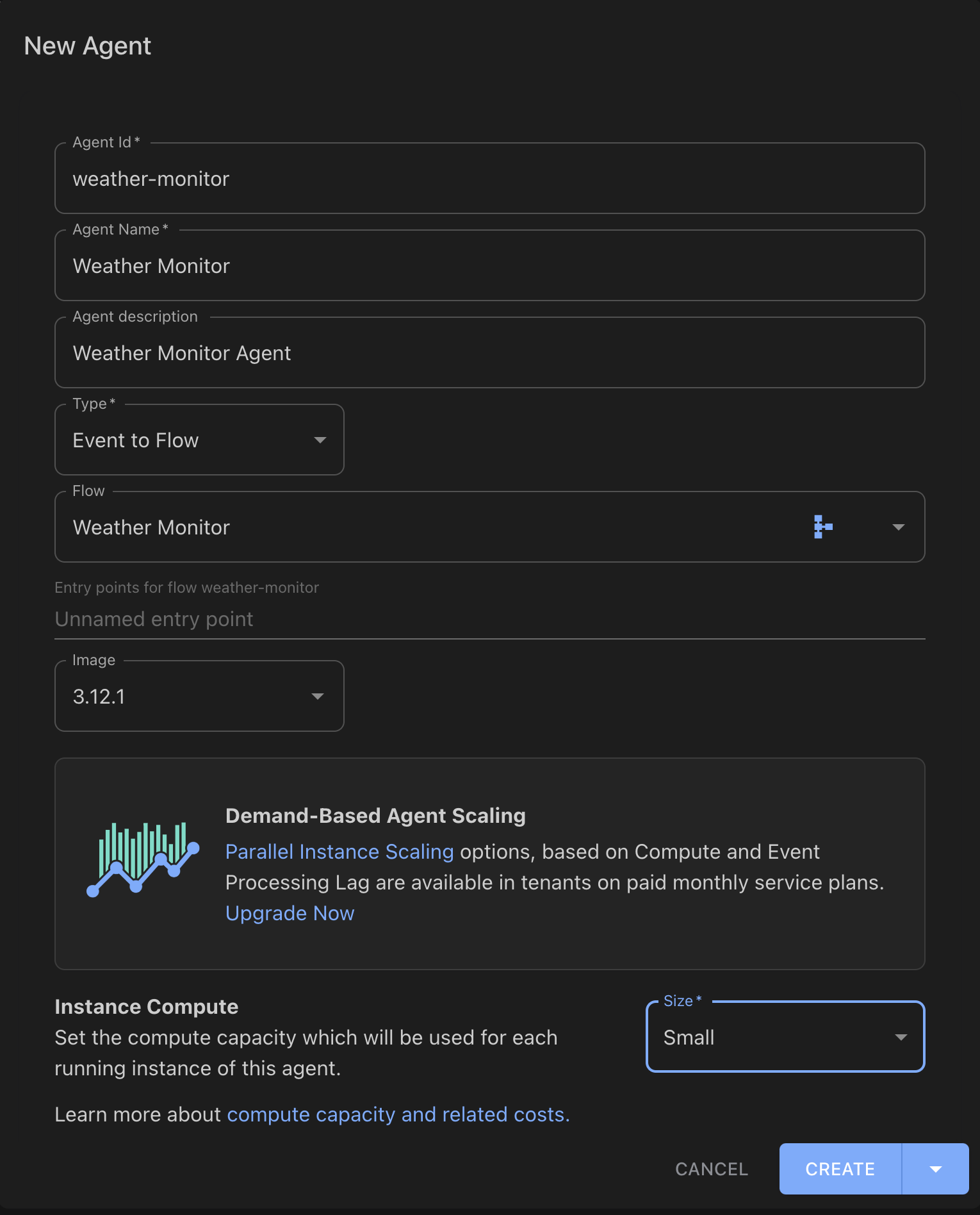
Task: Open the Size dropdown showing Small
Action: point(769,1037)
